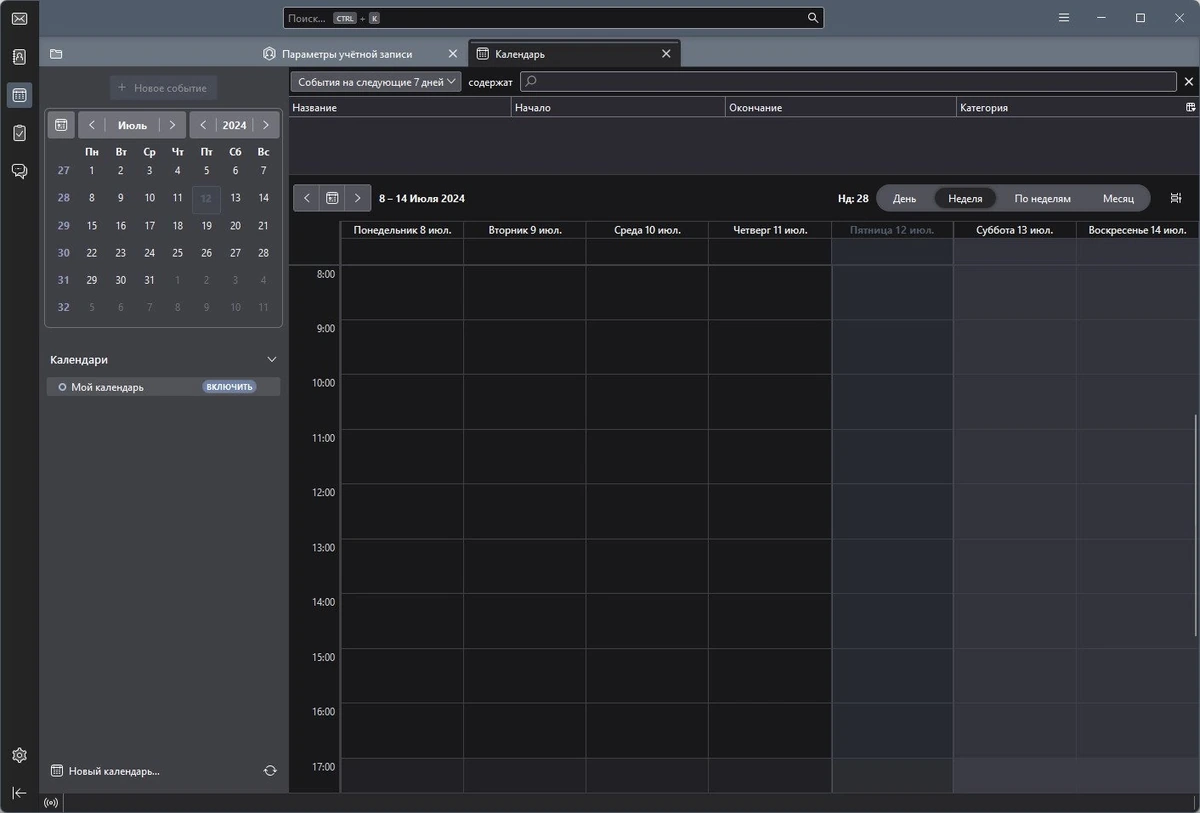Viewport: 1200px width, 813px height.
Task: Click the folder icon in tab bar
Action: pos(56,54)
